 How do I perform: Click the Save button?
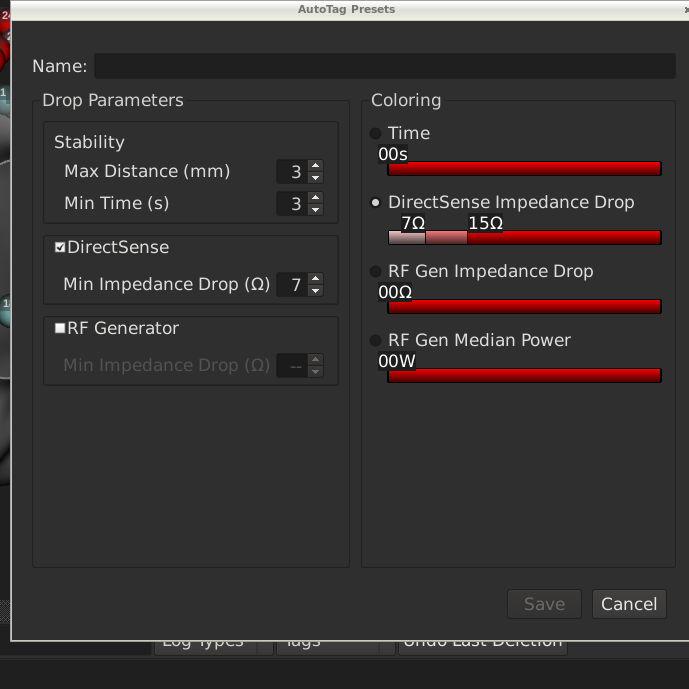(544, 604)
